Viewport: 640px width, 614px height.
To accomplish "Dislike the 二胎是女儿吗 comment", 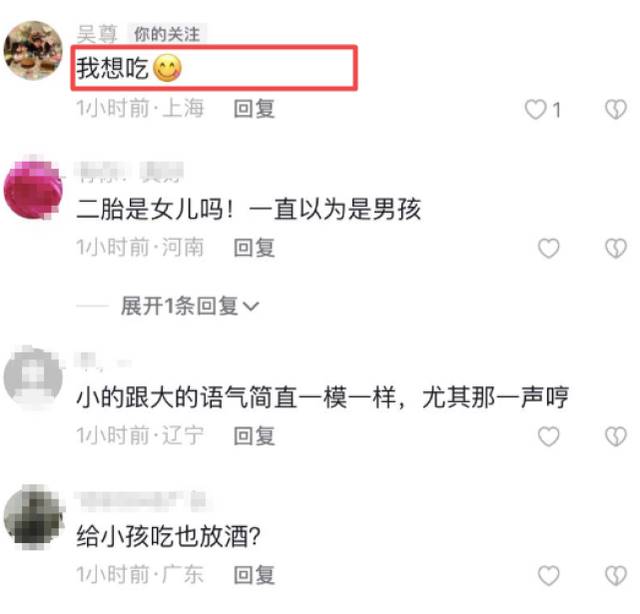I will [616, 248].
